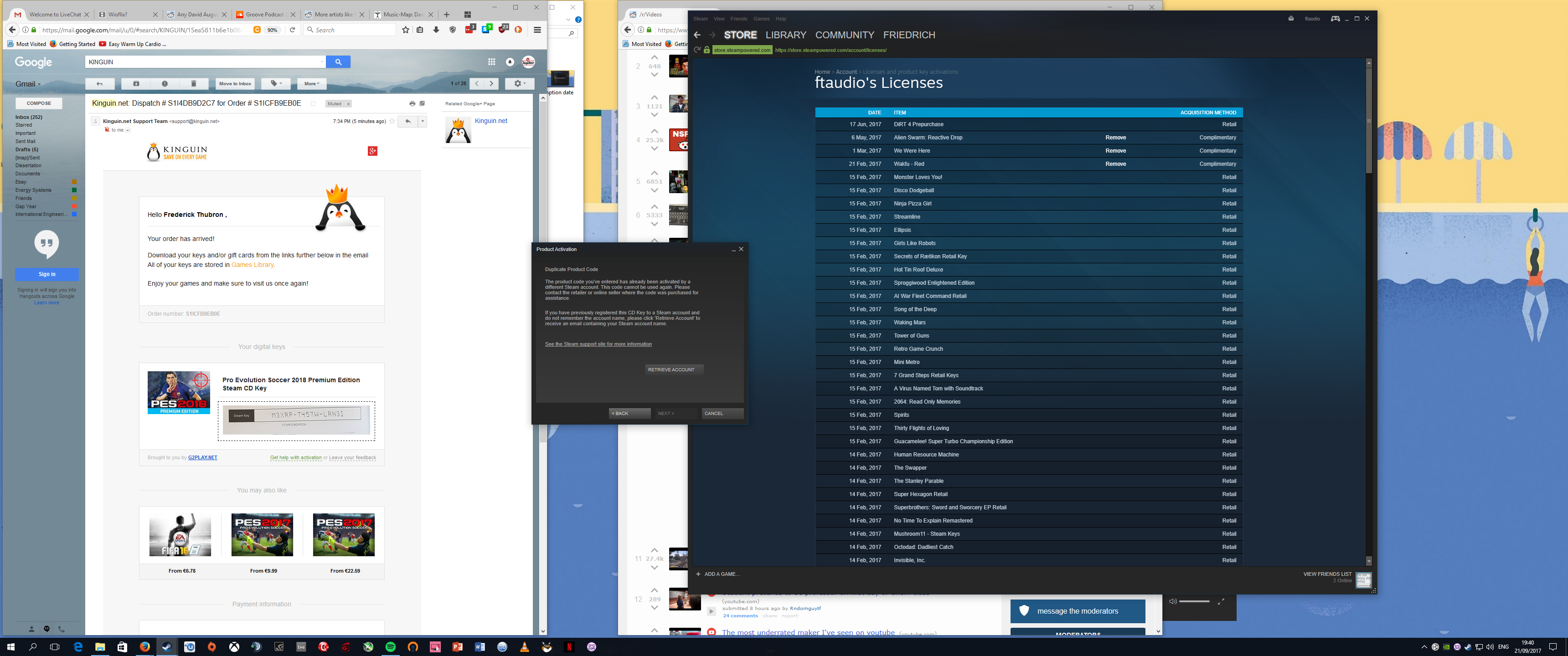Open Spotify from the Windows taskbar
This screenshot has width=1568, height=656.
390,647
